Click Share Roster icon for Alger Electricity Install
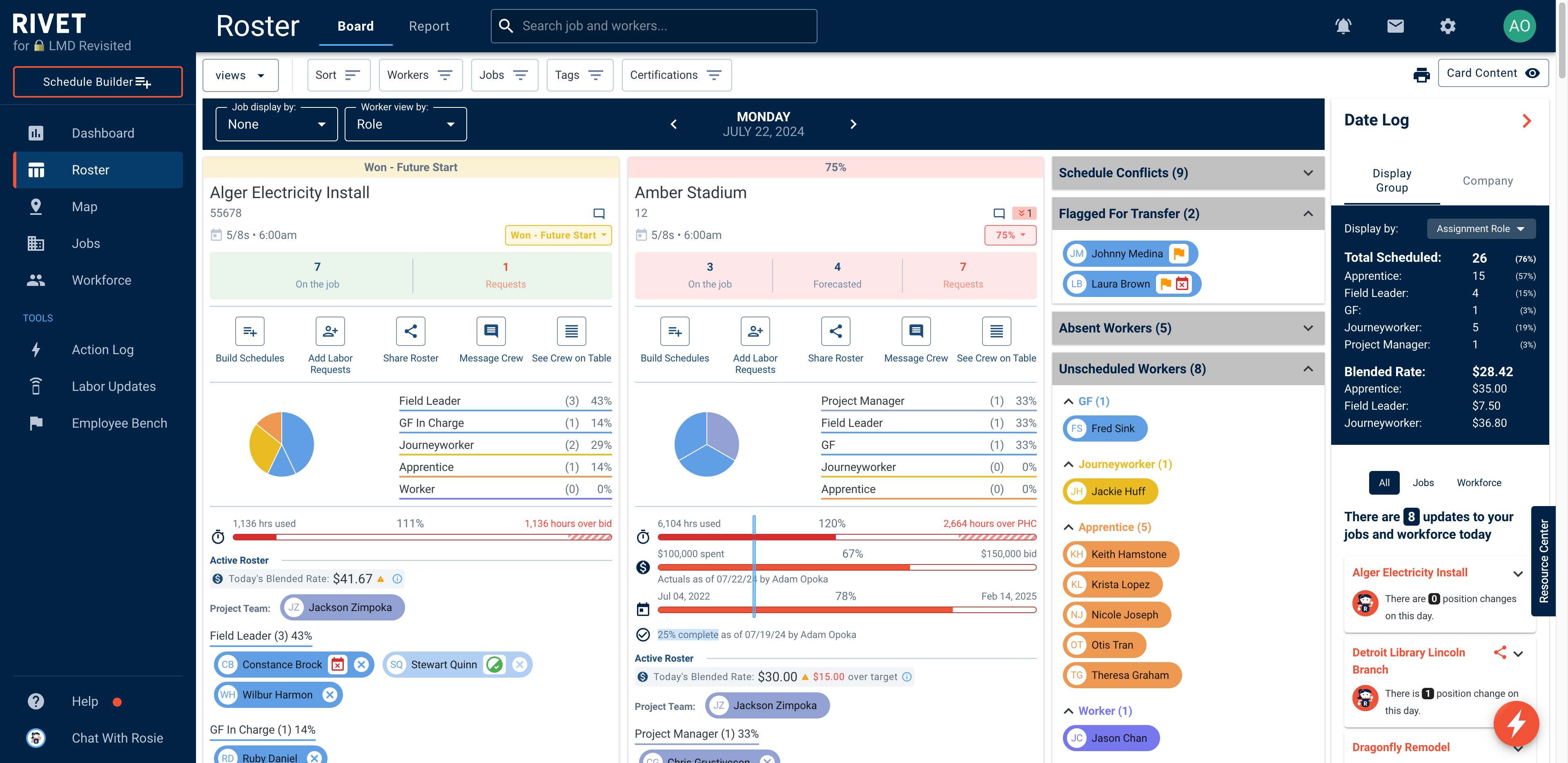The height and width of the screenshot is (763, 1568). 410,331
